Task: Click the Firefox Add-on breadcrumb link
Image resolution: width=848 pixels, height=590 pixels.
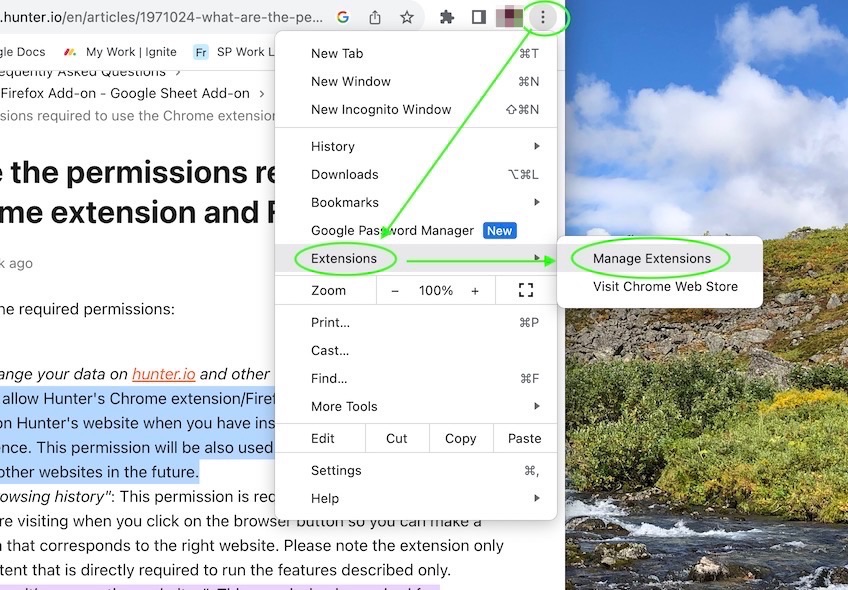Action: 125,94
